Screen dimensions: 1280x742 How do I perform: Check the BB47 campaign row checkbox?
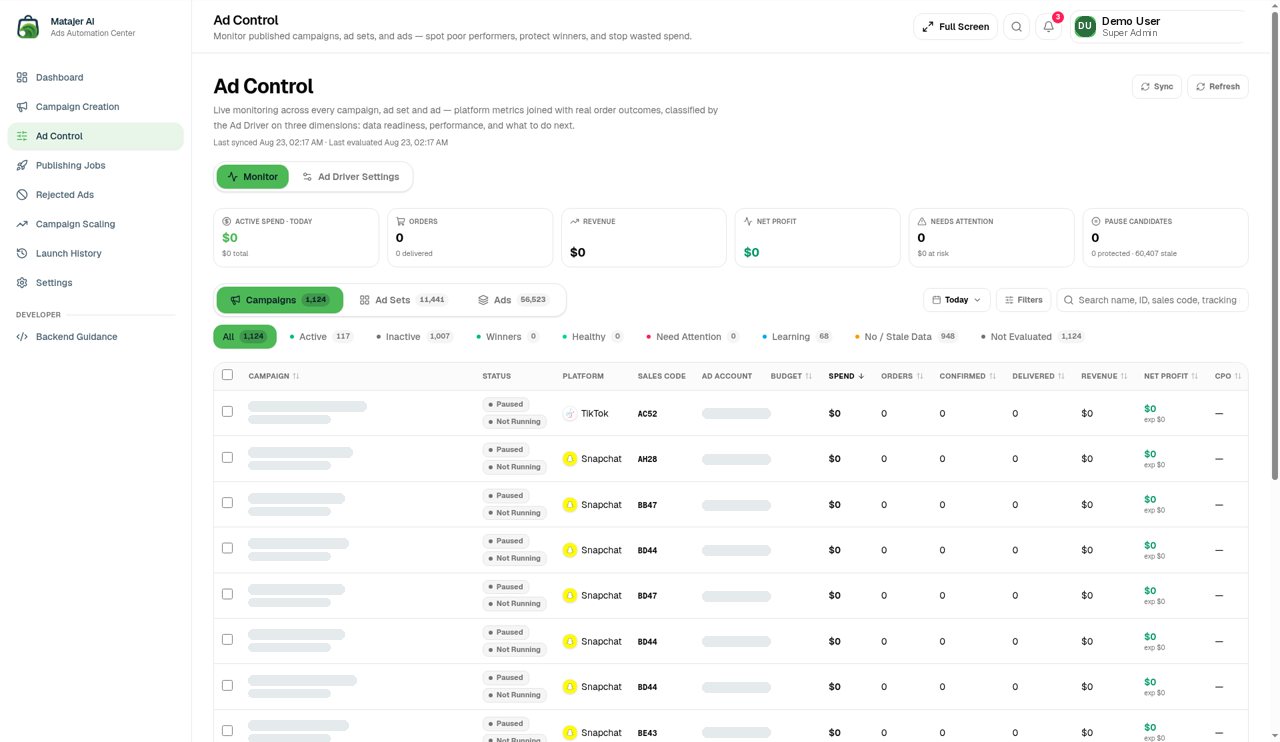coord(227,503)
